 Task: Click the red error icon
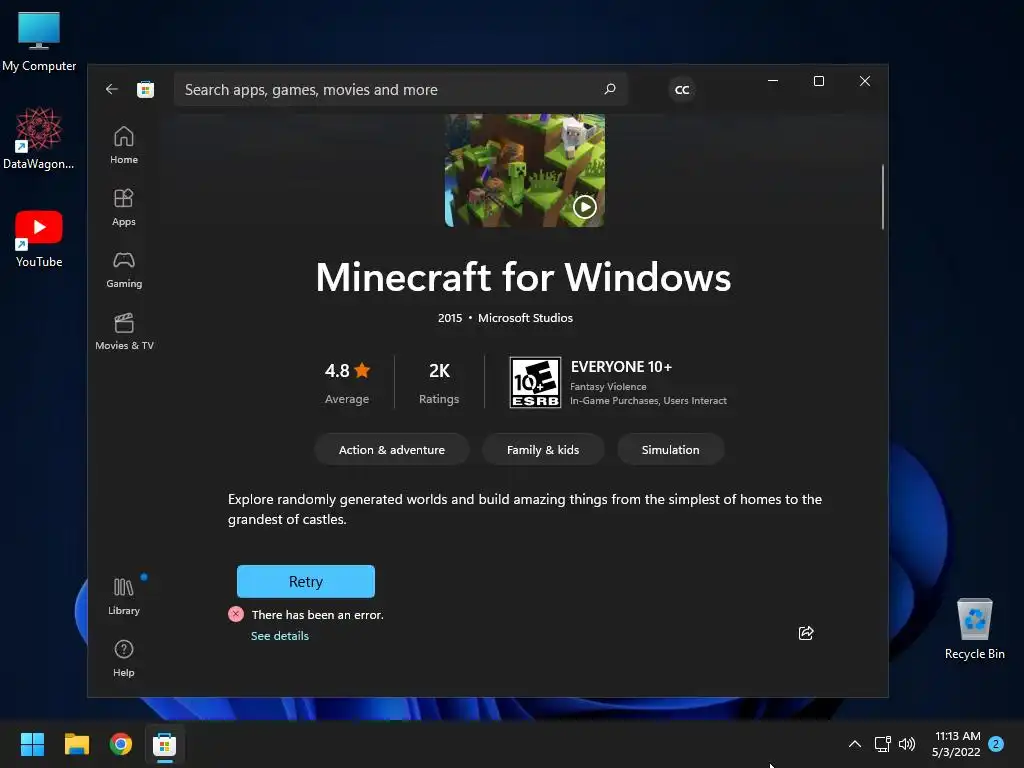point(236,614)
